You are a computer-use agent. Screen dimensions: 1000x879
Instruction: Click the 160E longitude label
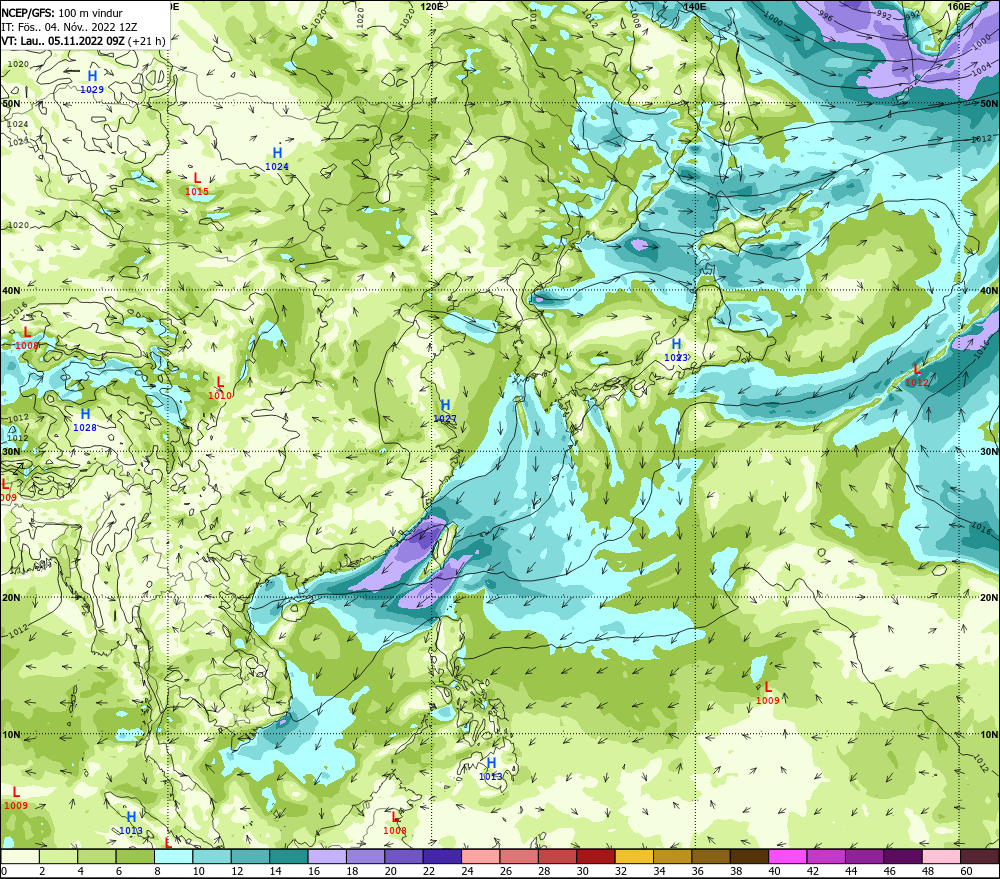[x=959, y=6]
